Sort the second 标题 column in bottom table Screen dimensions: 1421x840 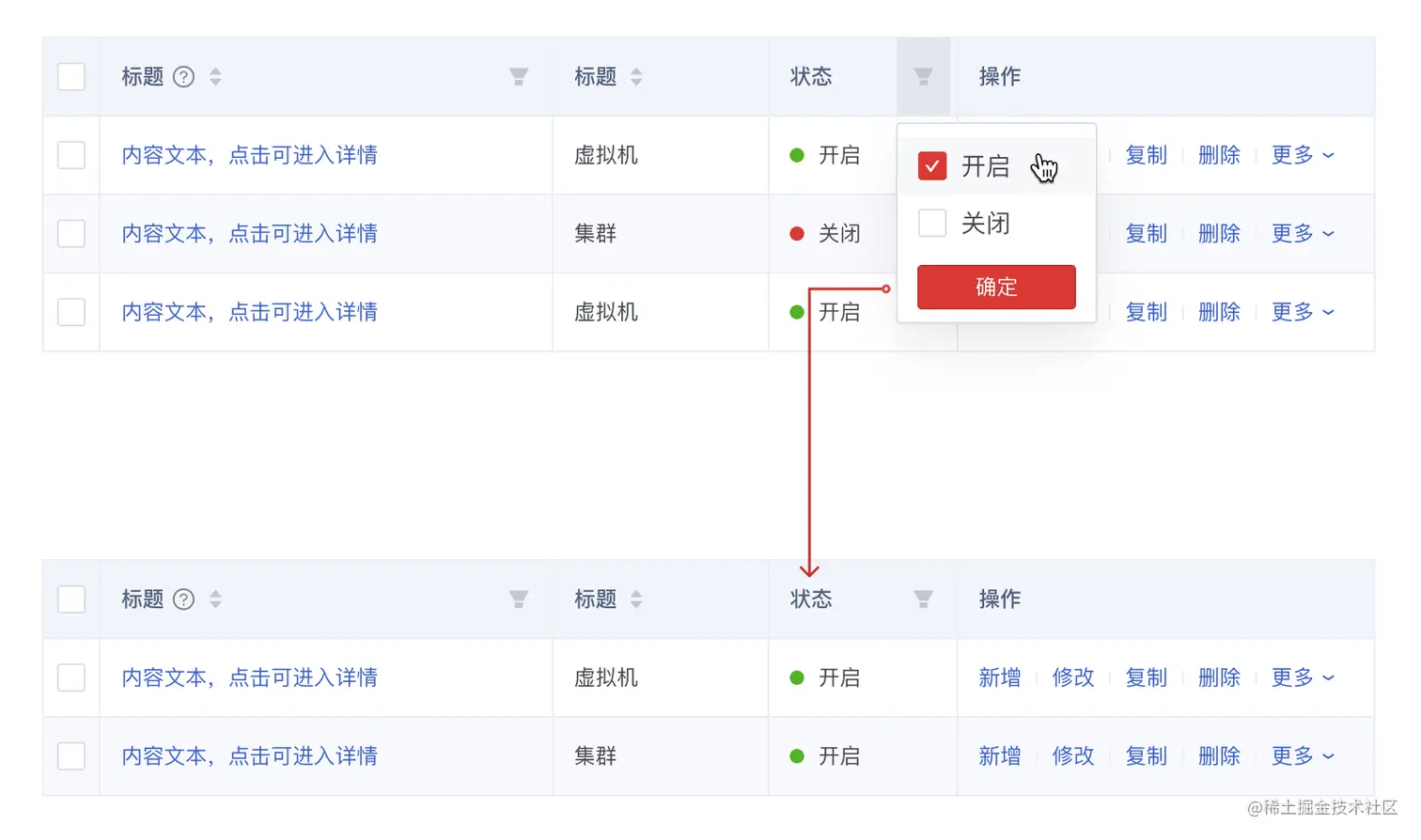(x=636, y=599)
